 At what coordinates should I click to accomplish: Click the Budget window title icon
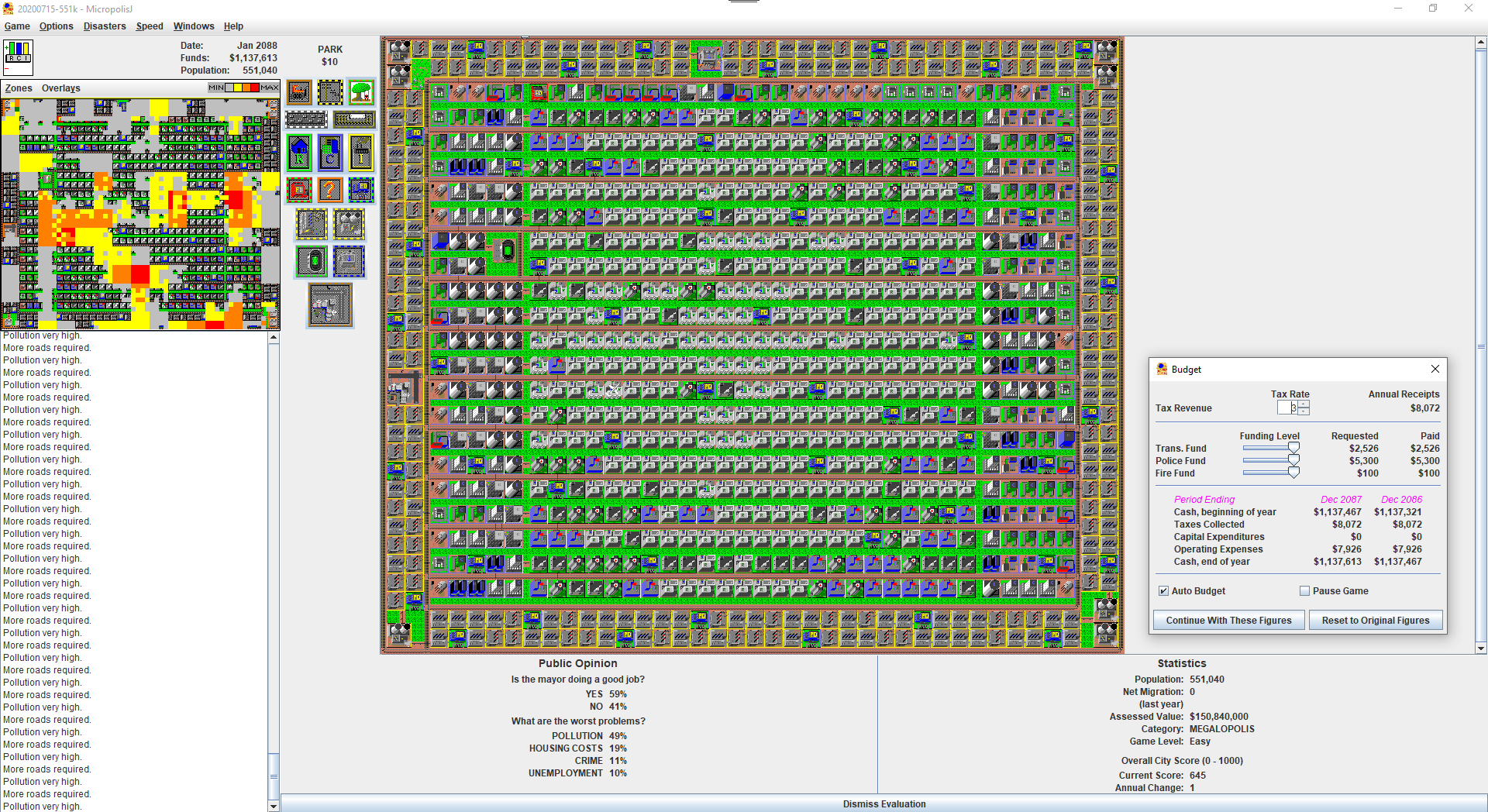coord(1162,369)
